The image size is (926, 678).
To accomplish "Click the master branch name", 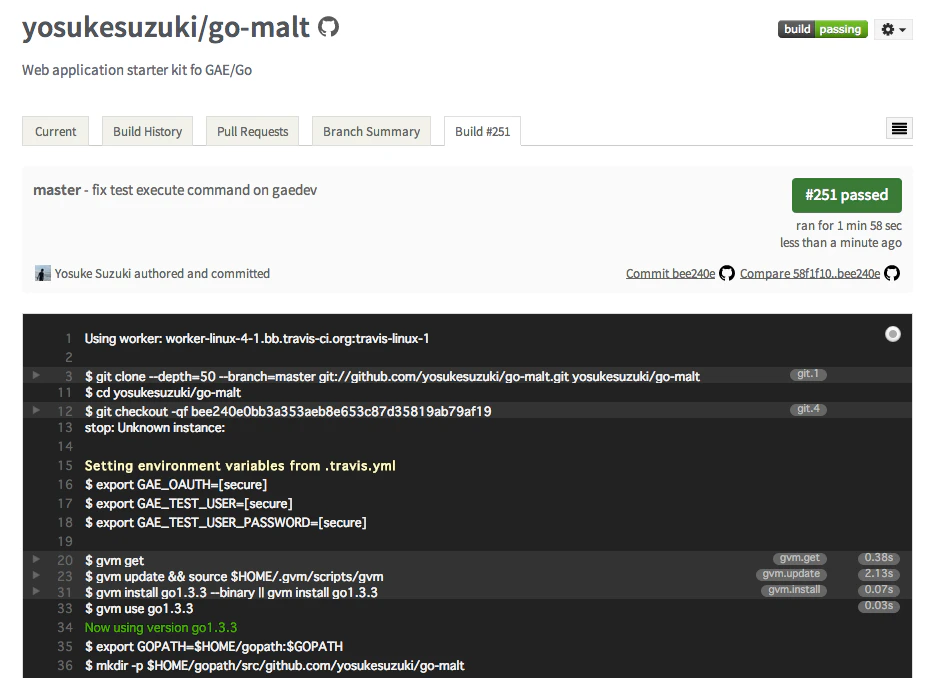I will click(x=57, y=190).
